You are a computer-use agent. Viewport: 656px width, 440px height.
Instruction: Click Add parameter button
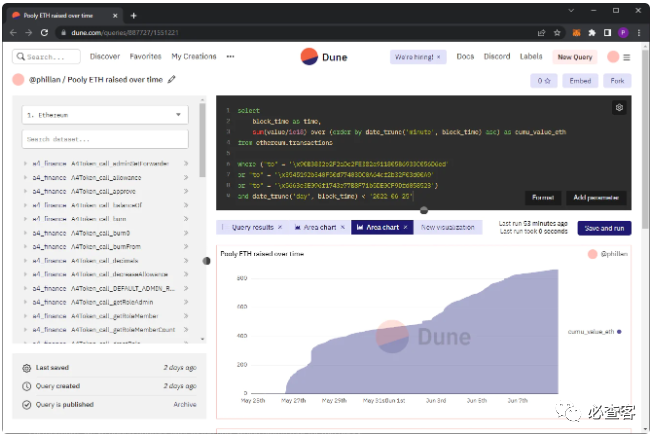pos(596,197)
